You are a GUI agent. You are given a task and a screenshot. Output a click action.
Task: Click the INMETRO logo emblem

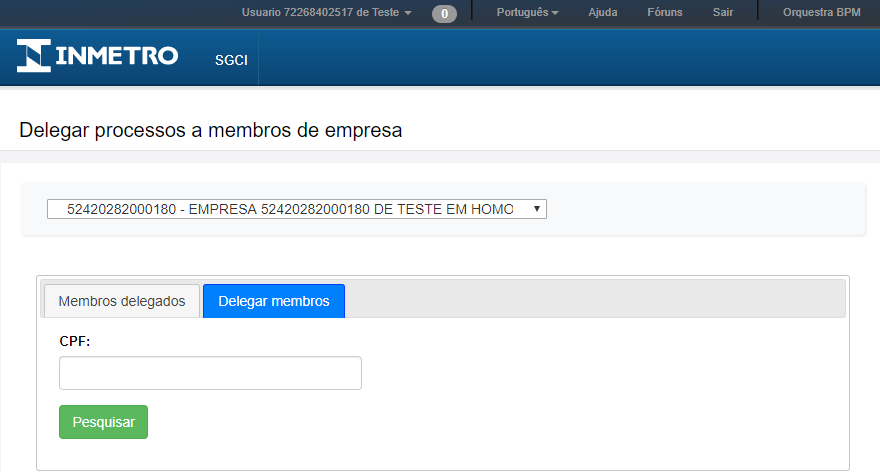(x=33, y=56)
